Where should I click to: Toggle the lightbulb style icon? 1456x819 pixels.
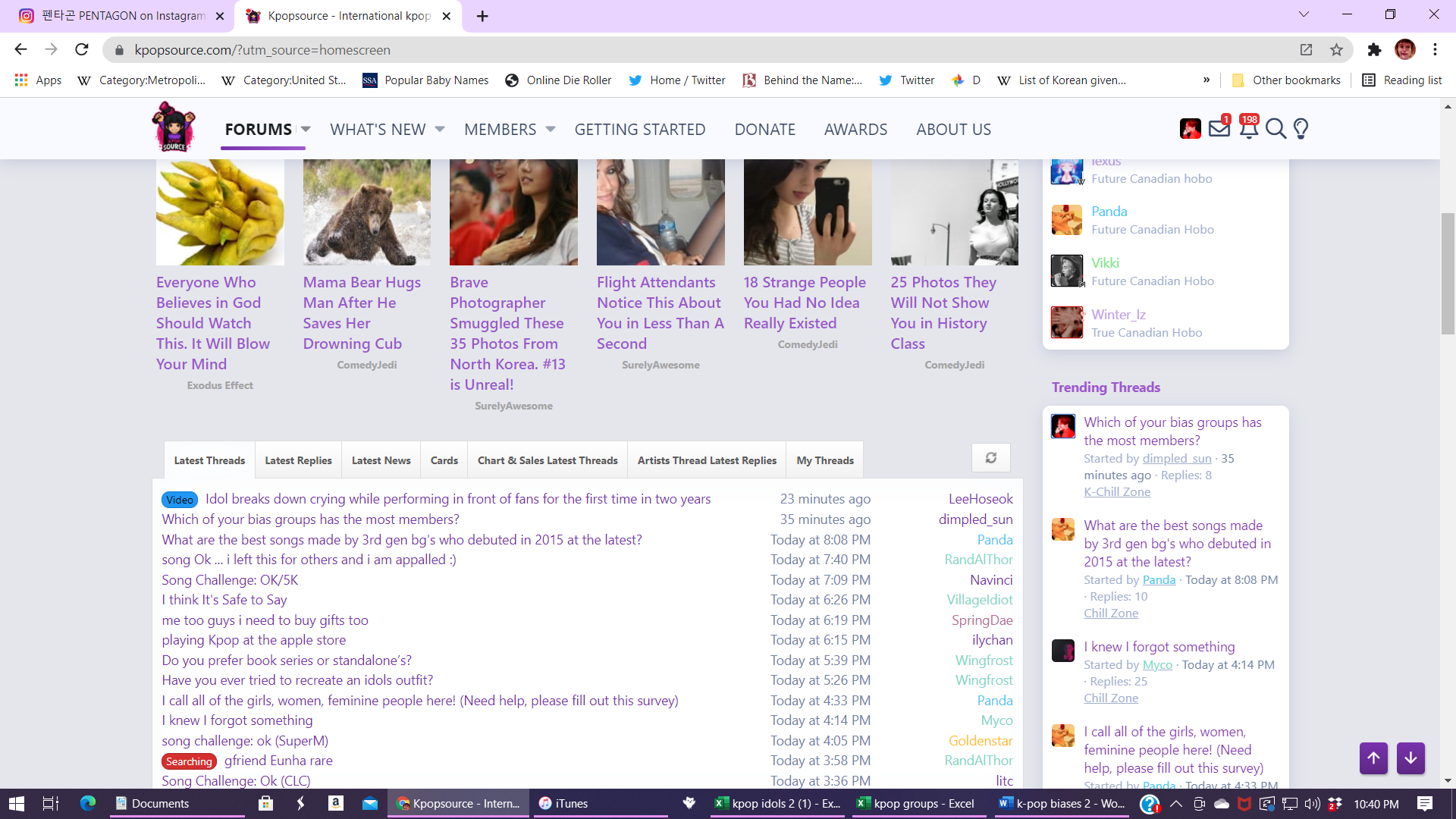point(1301,129)
